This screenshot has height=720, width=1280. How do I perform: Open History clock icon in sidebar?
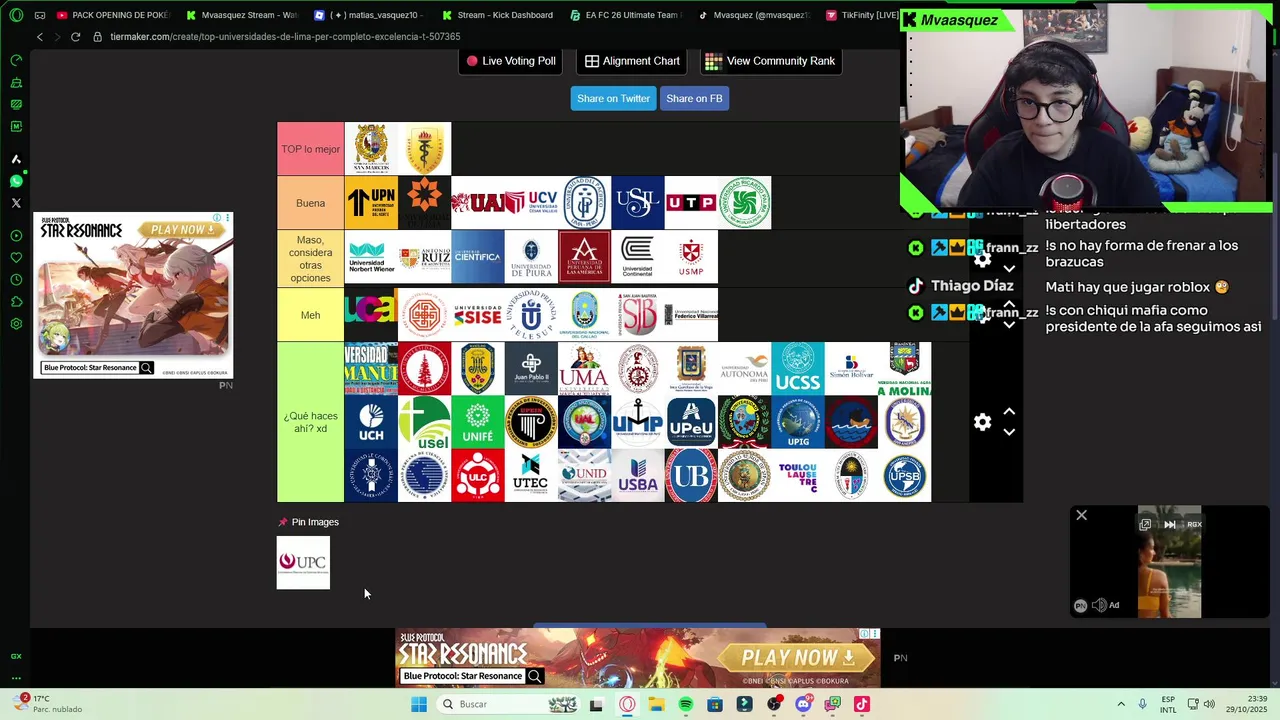16,280
